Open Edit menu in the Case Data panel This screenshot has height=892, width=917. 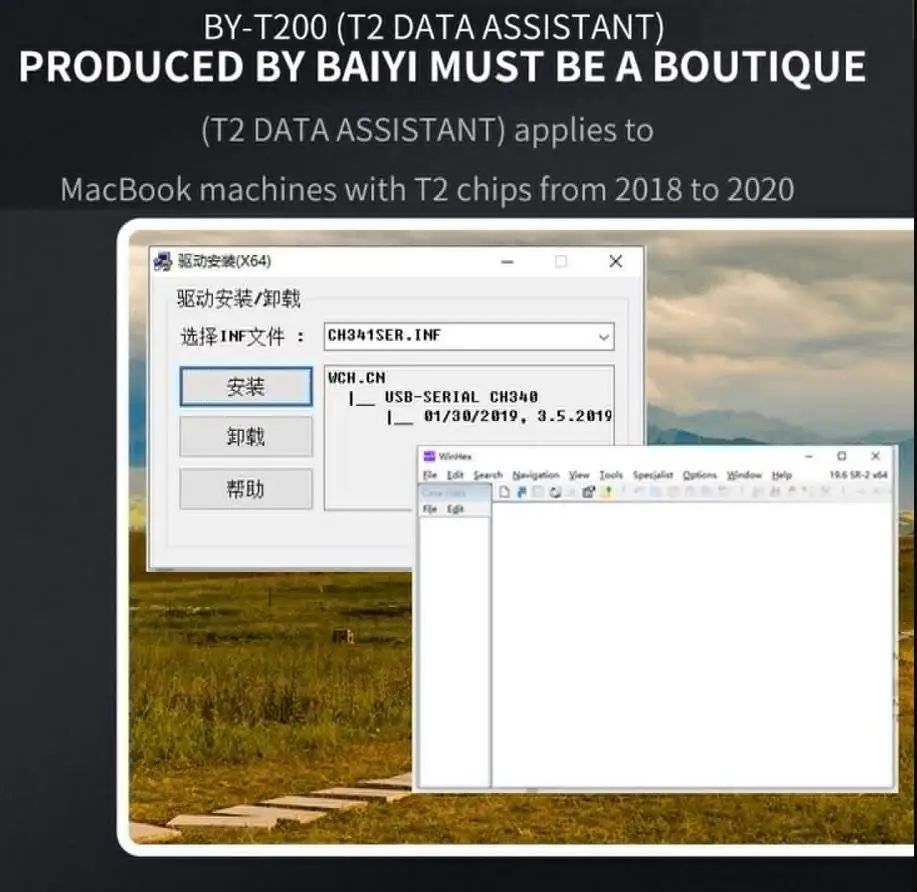(x=455, y=509)
